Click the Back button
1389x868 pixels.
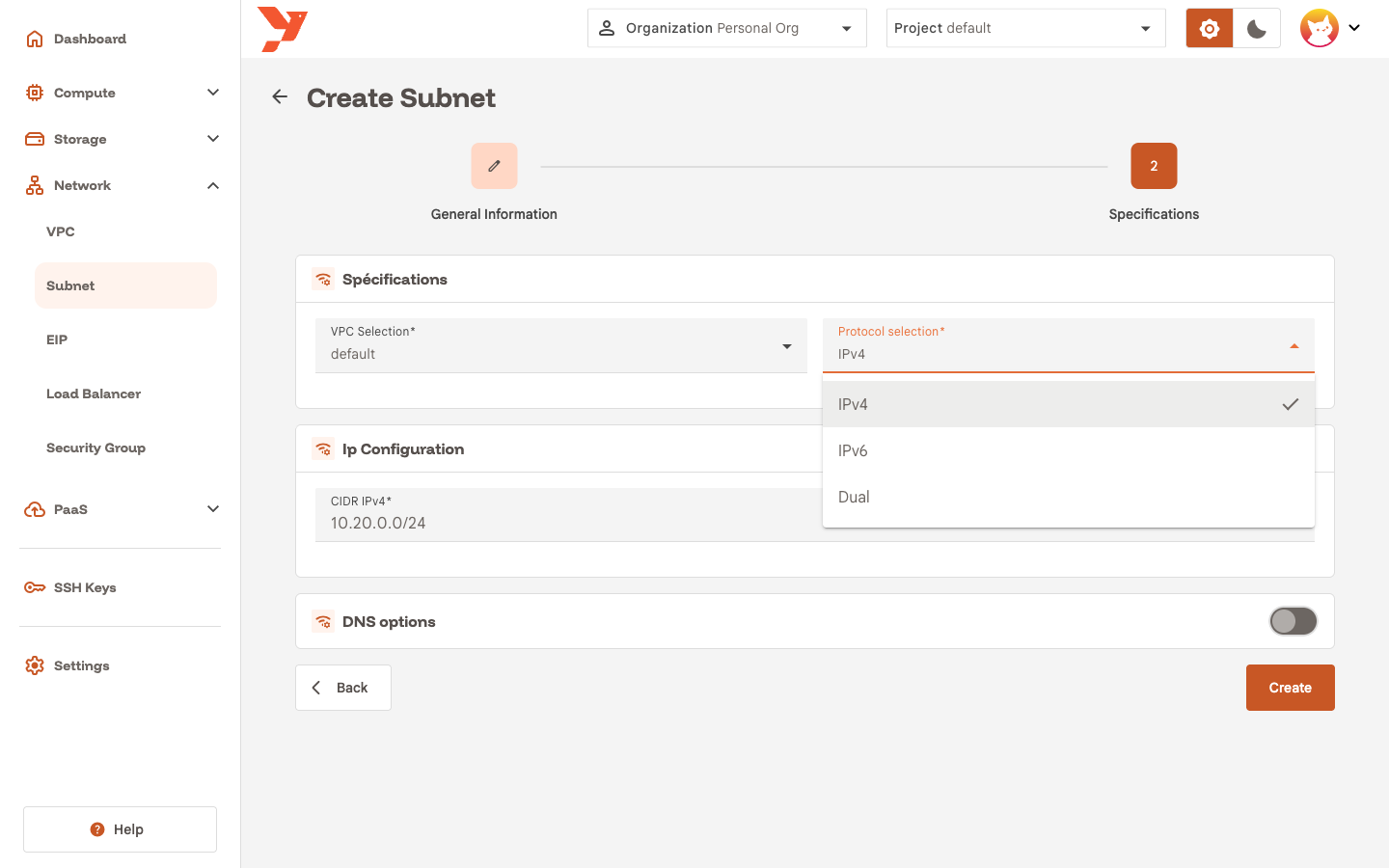(x=343, y=688)
